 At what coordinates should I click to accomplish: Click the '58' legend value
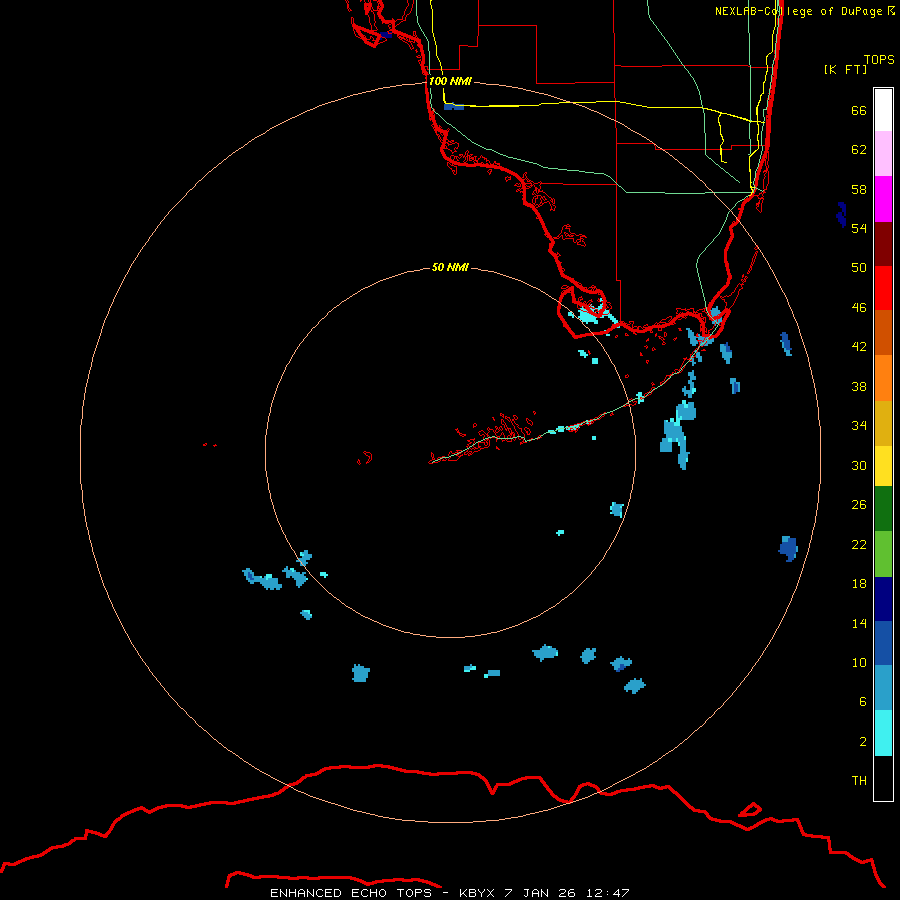tap(859, 189)
